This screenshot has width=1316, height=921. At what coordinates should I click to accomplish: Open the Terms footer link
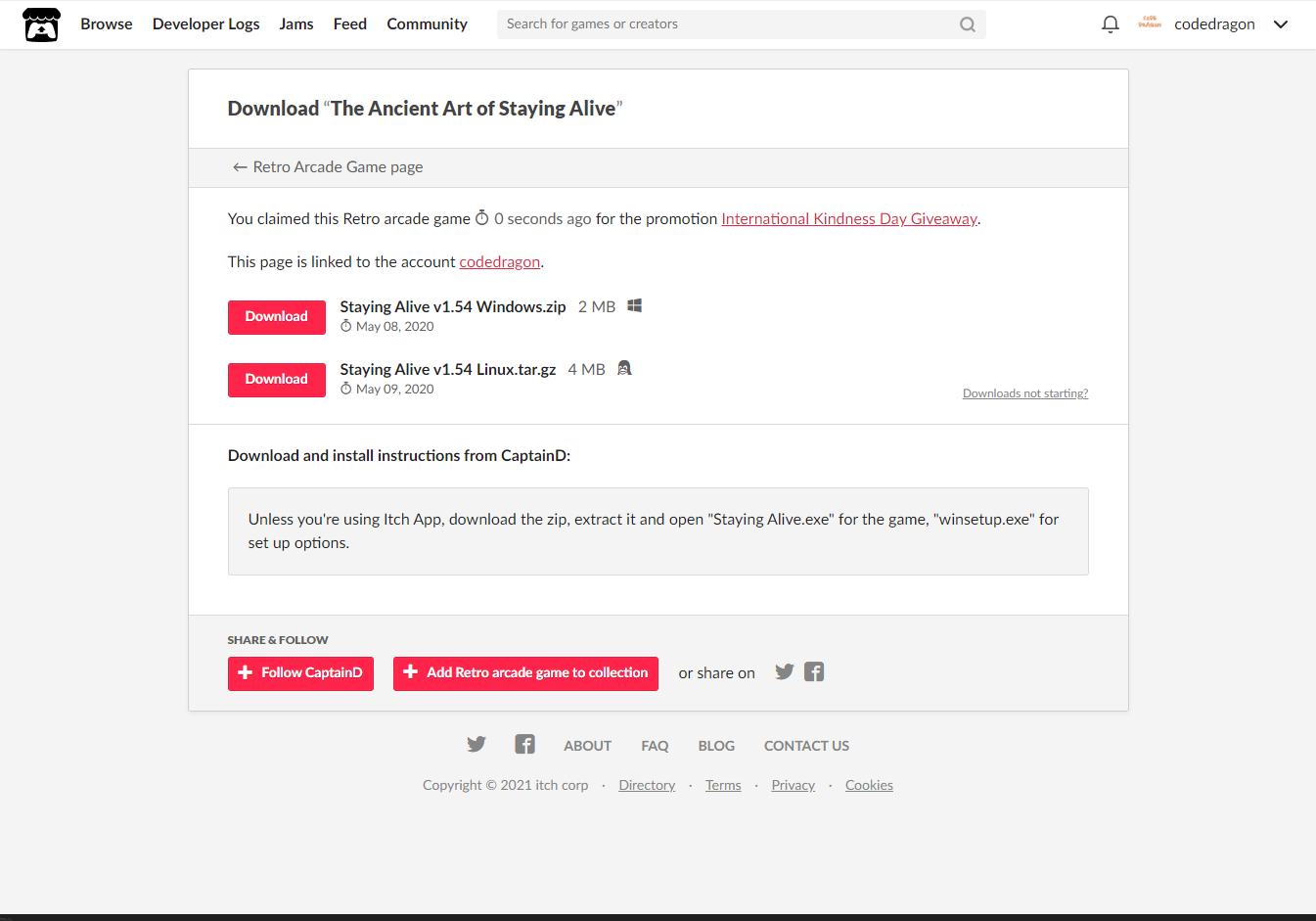click(x=723, y=785)
